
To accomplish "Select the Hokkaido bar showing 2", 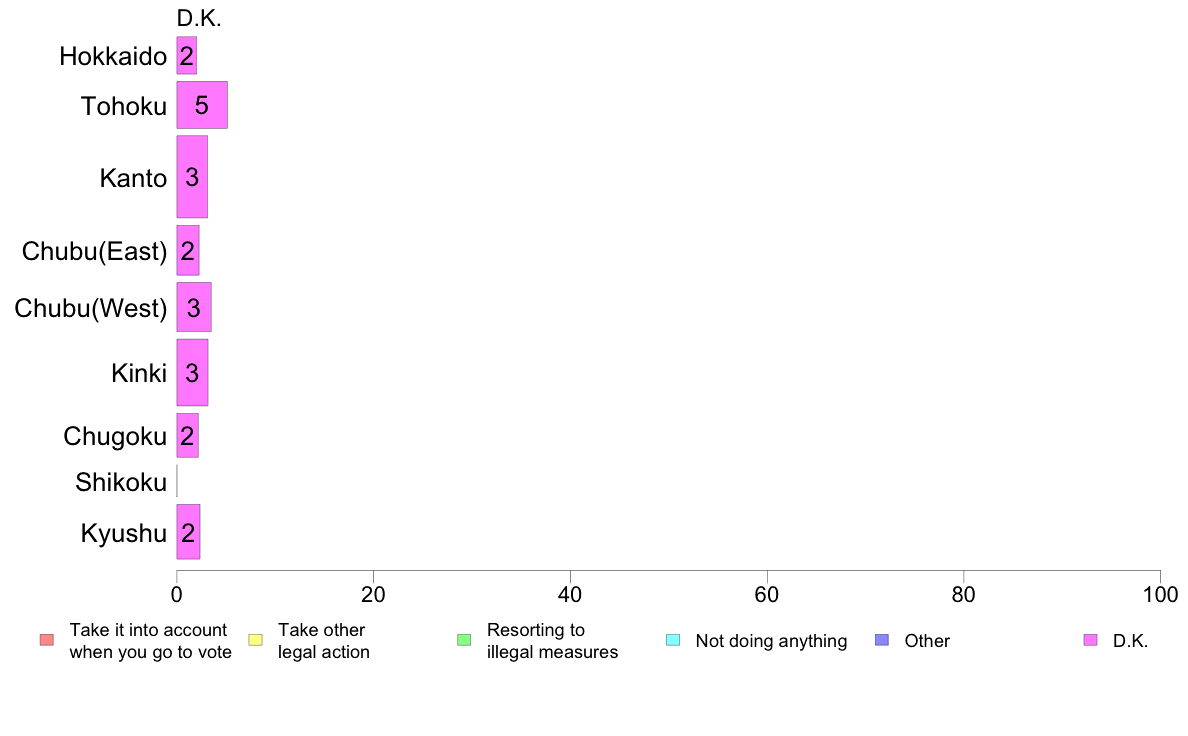I will (x=187, y=55).
